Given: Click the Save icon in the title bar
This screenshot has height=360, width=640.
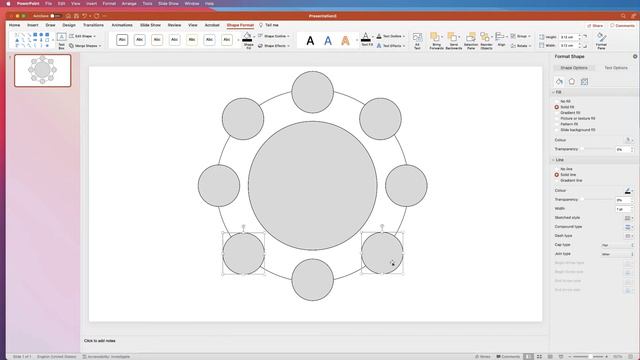Looking at the screenshot, I should tap(76, 16).
